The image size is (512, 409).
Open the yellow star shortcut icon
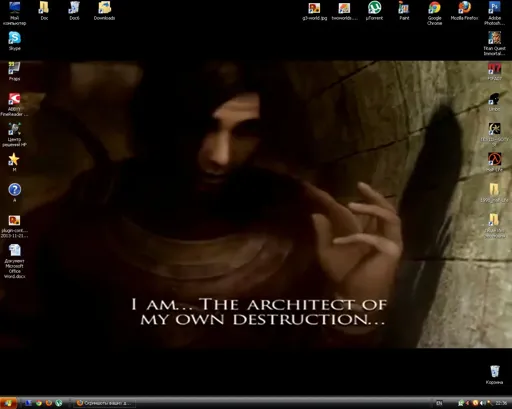coord(14,162)
